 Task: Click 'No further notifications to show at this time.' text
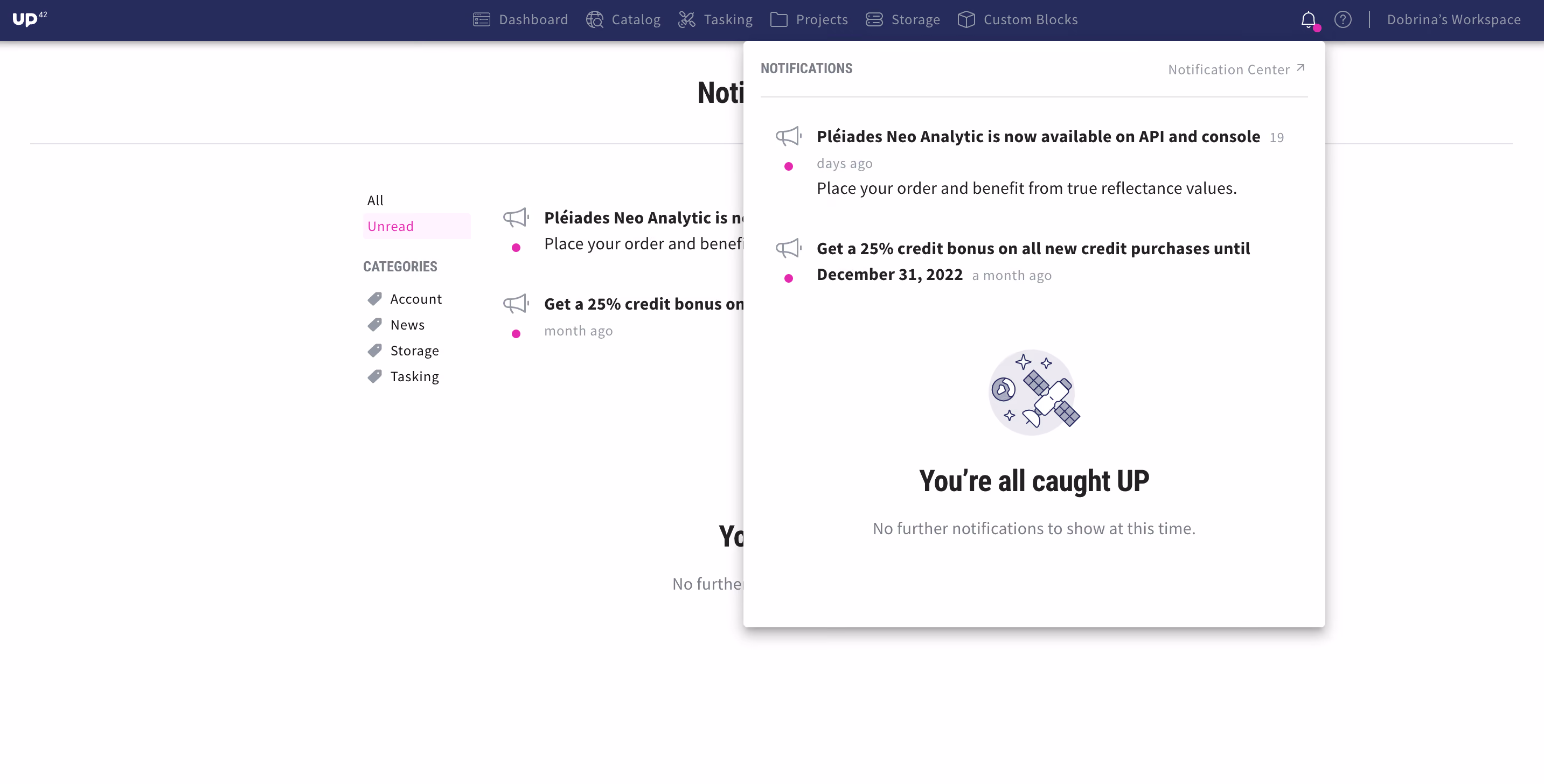pos(1034,528)
